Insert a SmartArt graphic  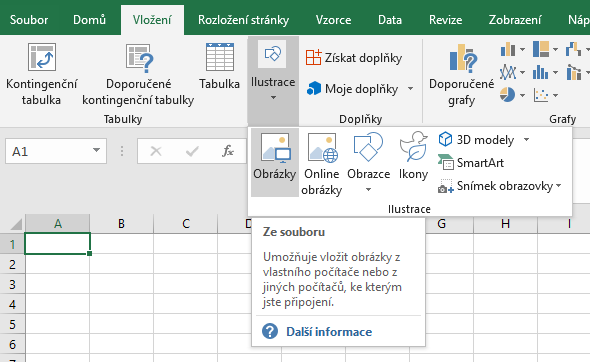[471, 163]
